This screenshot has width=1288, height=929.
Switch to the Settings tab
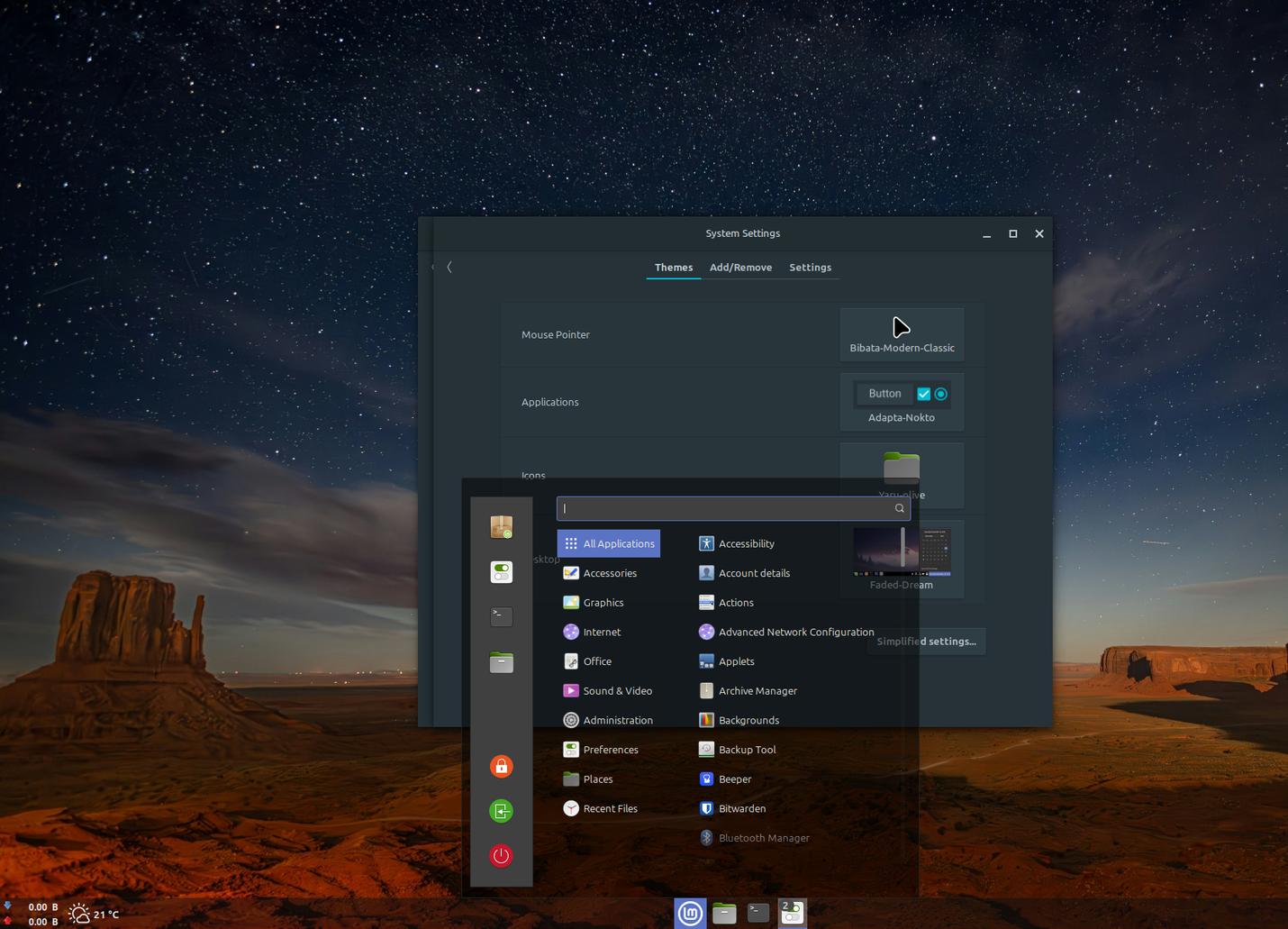tap(810, 267)
